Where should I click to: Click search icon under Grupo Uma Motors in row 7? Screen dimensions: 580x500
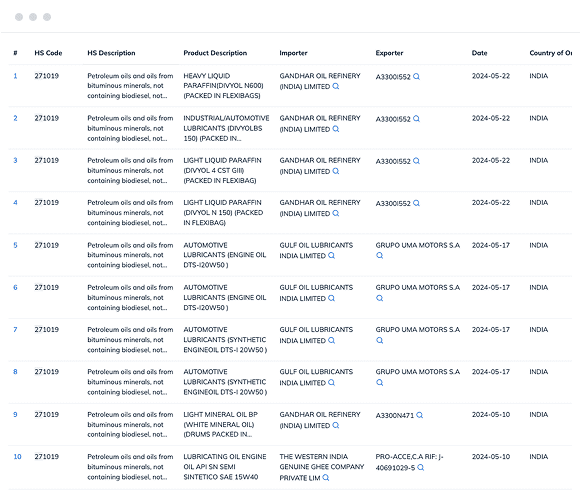coord(380,340)
